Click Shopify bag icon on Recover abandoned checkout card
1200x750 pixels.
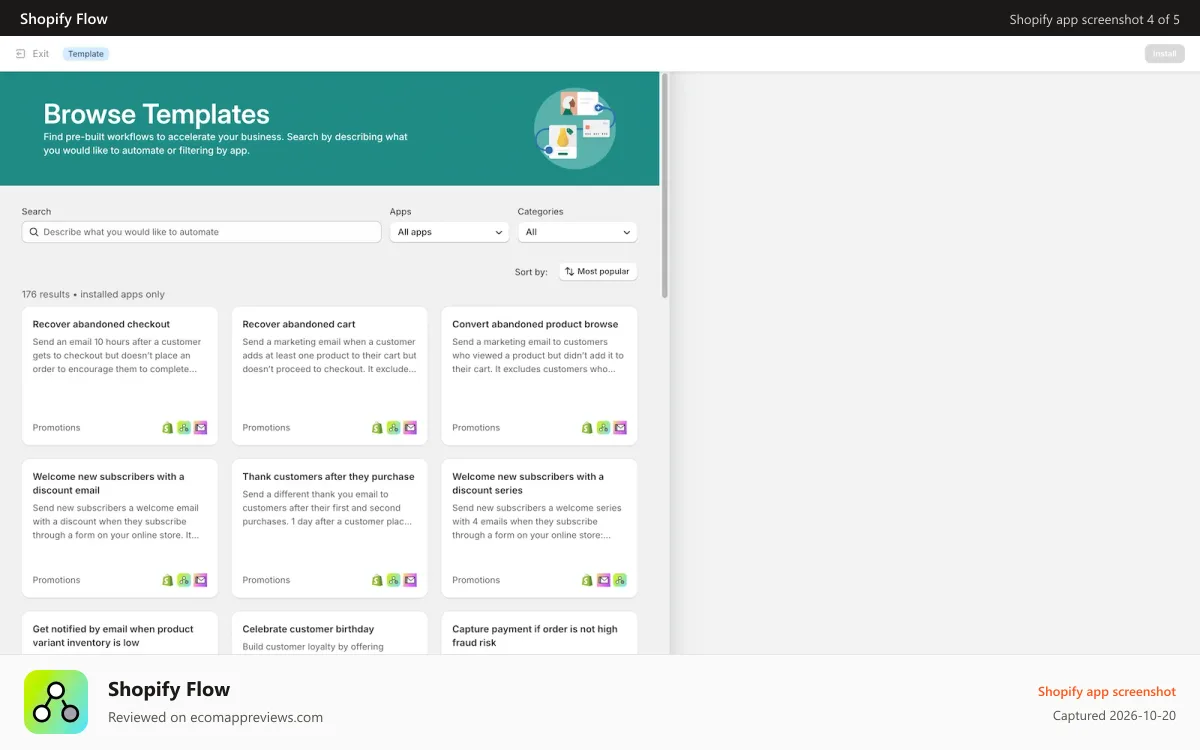click(x=168, y=428)
